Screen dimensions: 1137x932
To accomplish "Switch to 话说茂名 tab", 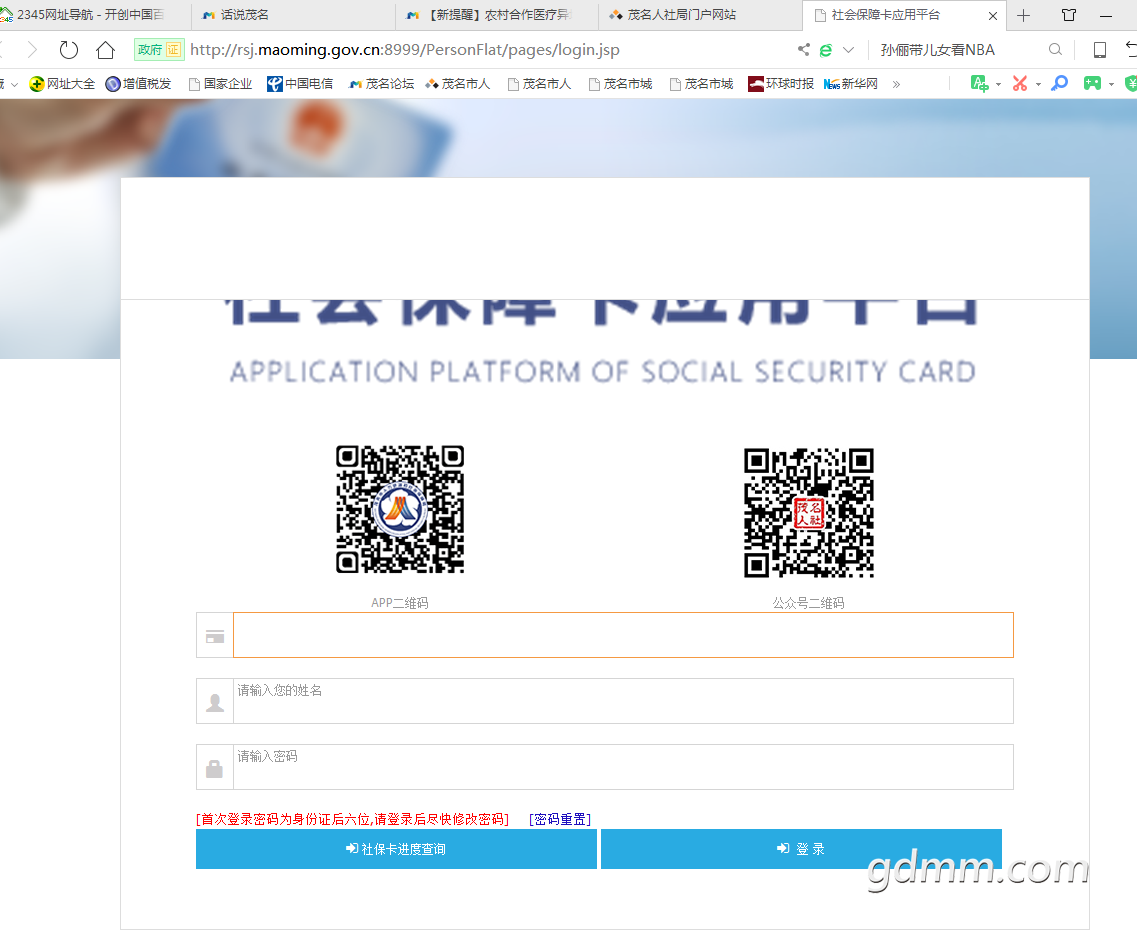I will (x=294, y=15).
